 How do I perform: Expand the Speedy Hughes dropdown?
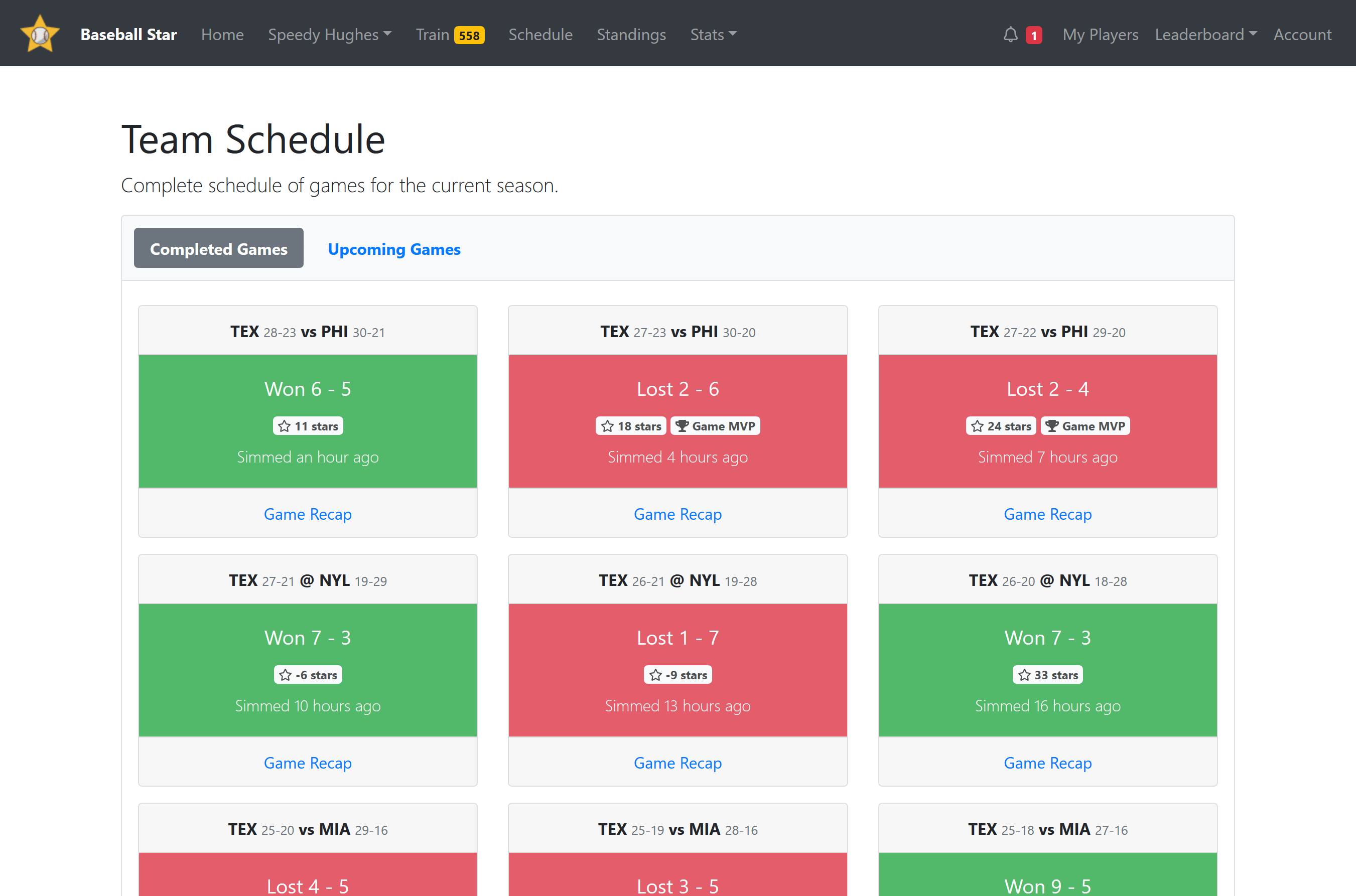pos(329,35)
